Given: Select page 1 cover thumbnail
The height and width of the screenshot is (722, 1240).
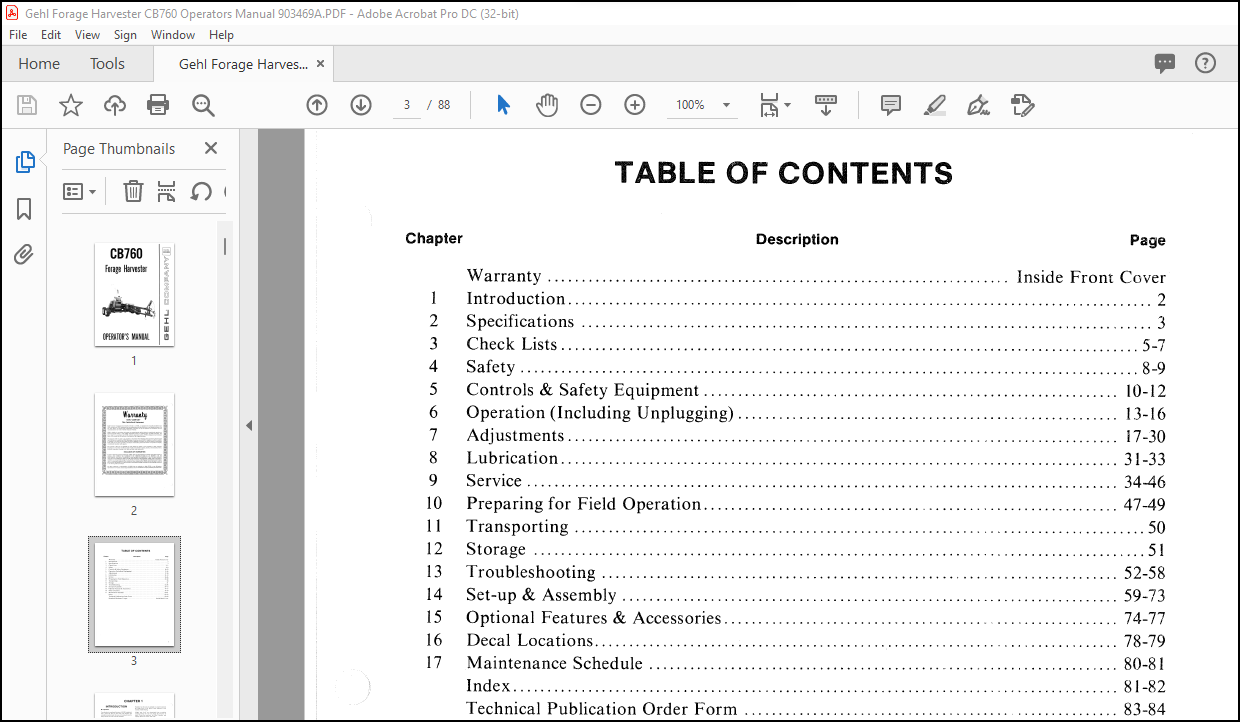Looking at the screenshot, I should (x=134, y=295).
